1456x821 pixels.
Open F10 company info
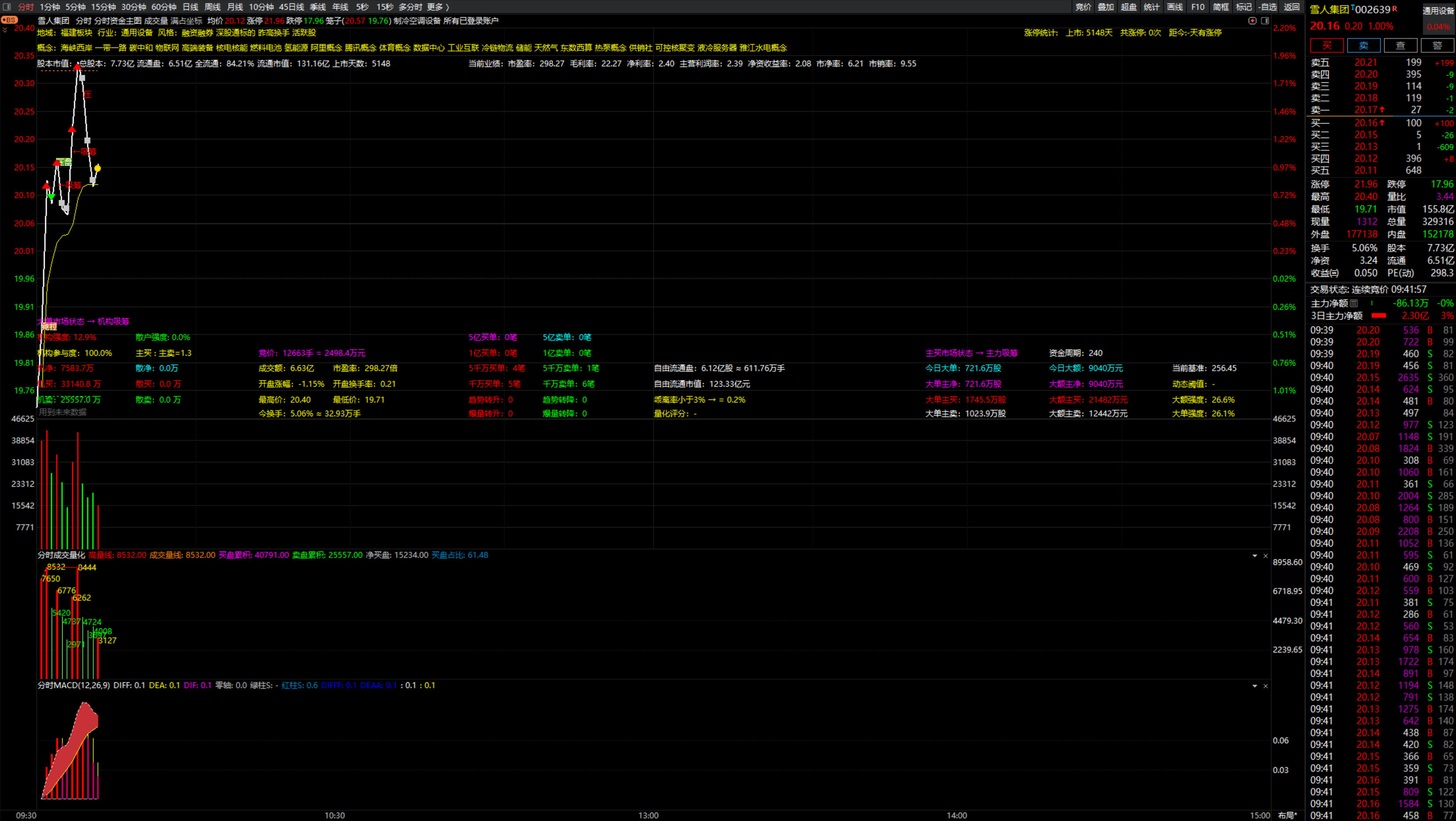(x=1197, y=7)
